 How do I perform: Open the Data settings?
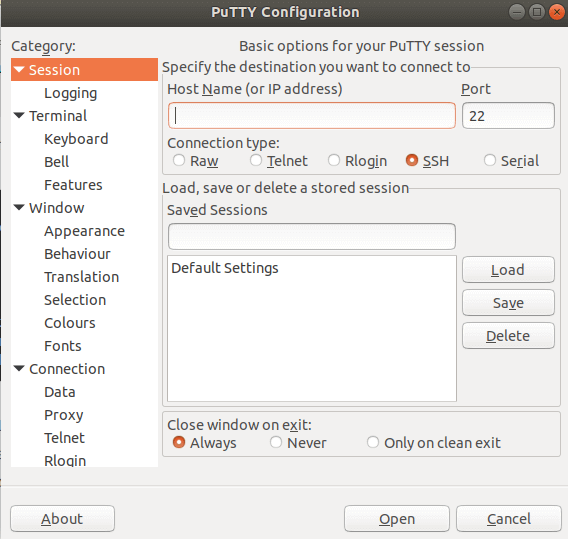[x=60, y=392]
